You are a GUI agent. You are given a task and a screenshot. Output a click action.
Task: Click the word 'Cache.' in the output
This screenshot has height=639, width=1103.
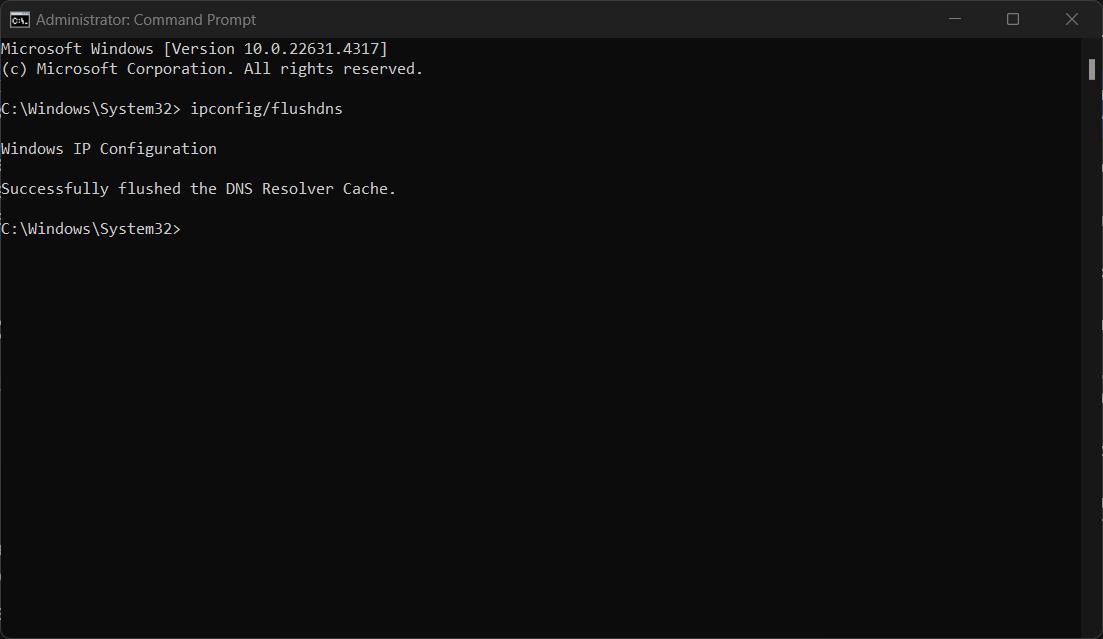[x=369, y=189]
